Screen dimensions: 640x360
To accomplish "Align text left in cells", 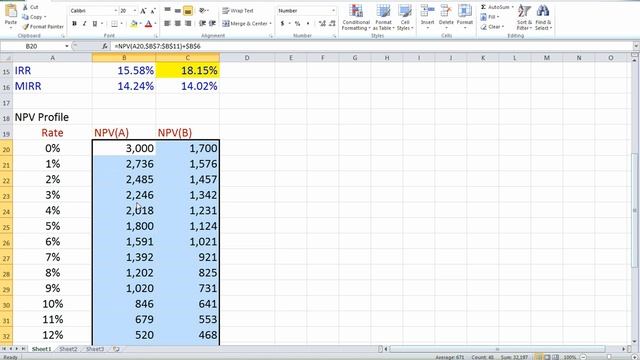I will click(x=167, y=24).
